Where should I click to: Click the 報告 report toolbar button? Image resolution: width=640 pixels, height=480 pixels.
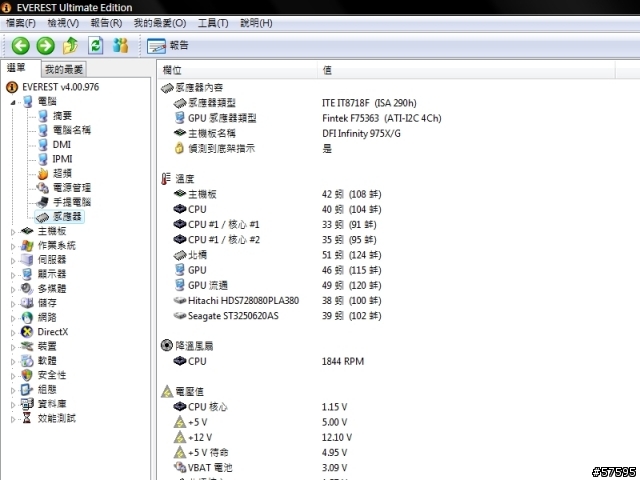(168, 46)
